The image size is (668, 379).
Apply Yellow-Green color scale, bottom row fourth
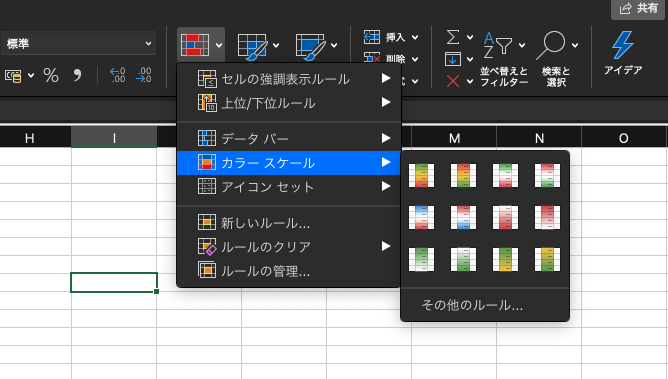pyautogui.click(x=547, y=260)
